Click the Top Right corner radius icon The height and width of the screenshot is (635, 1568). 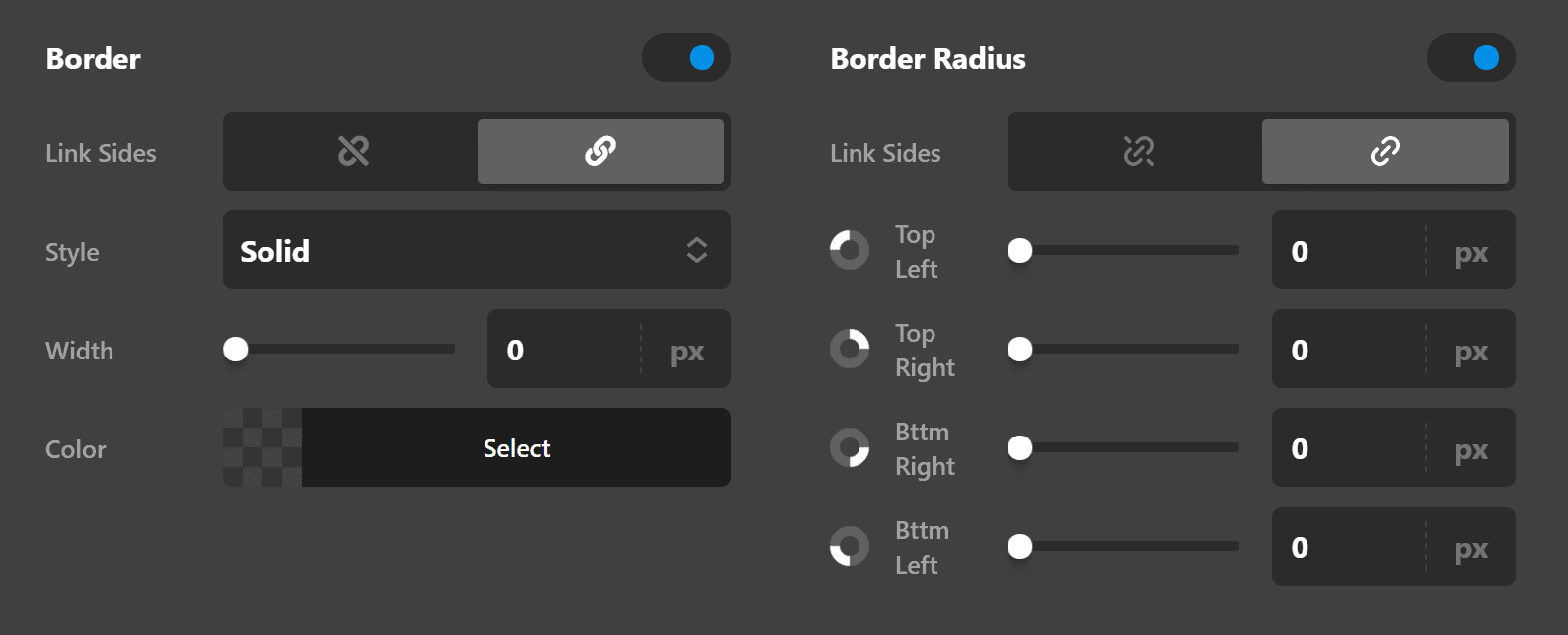click(849, 349)
